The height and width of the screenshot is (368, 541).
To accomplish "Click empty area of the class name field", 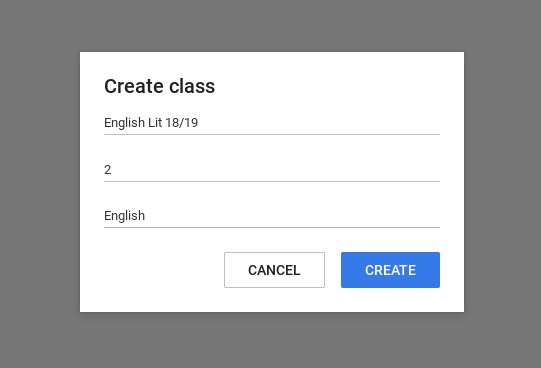I will tap(319, 123).
